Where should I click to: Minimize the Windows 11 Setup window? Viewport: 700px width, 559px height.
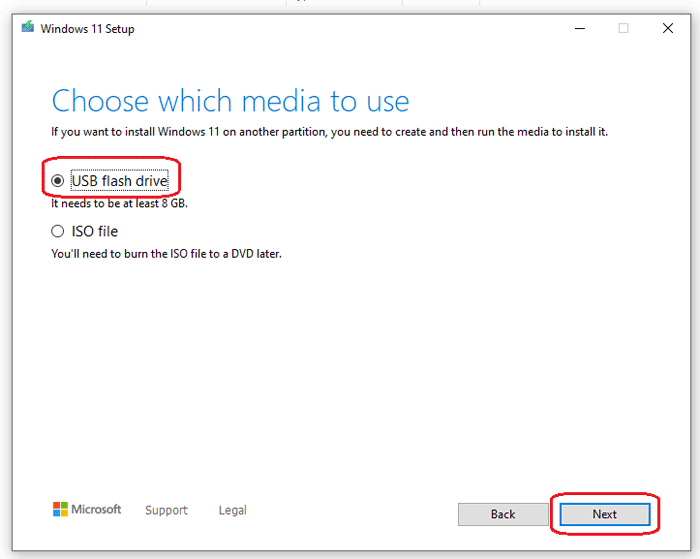(580, 29)
